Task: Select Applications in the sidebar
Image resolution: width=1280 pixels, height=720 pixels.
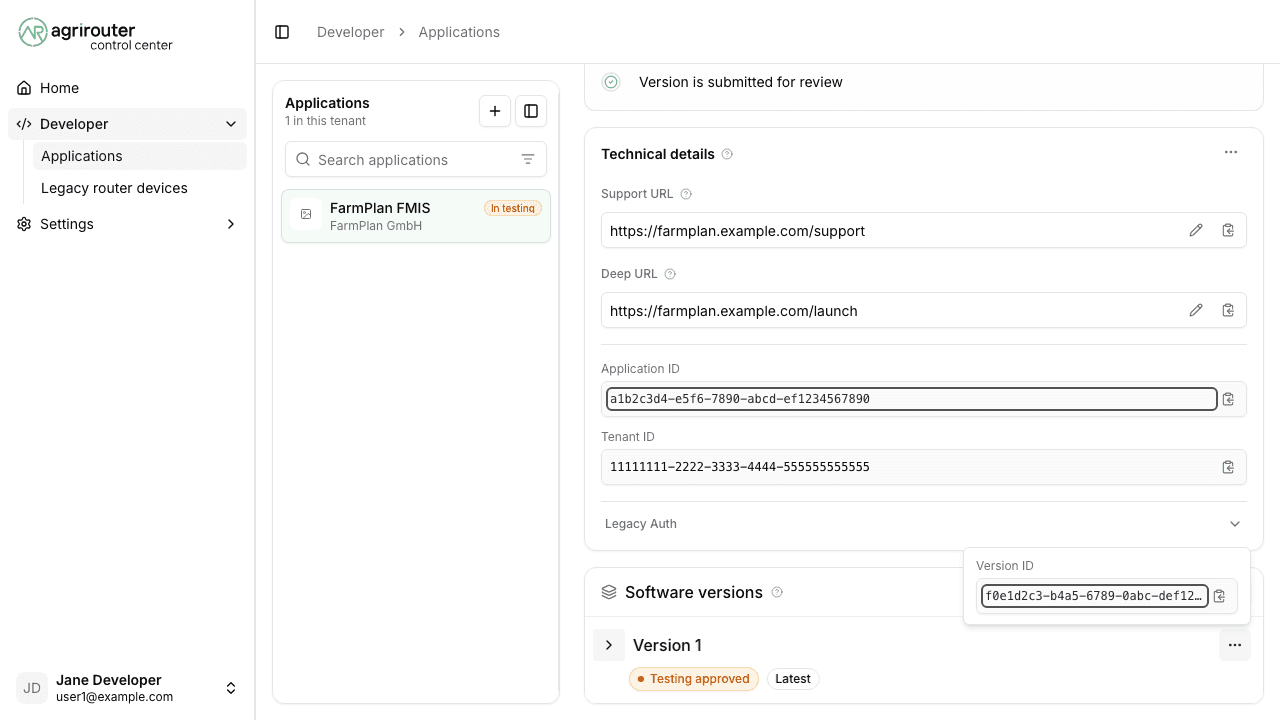Action: click(x=139, y=156)
